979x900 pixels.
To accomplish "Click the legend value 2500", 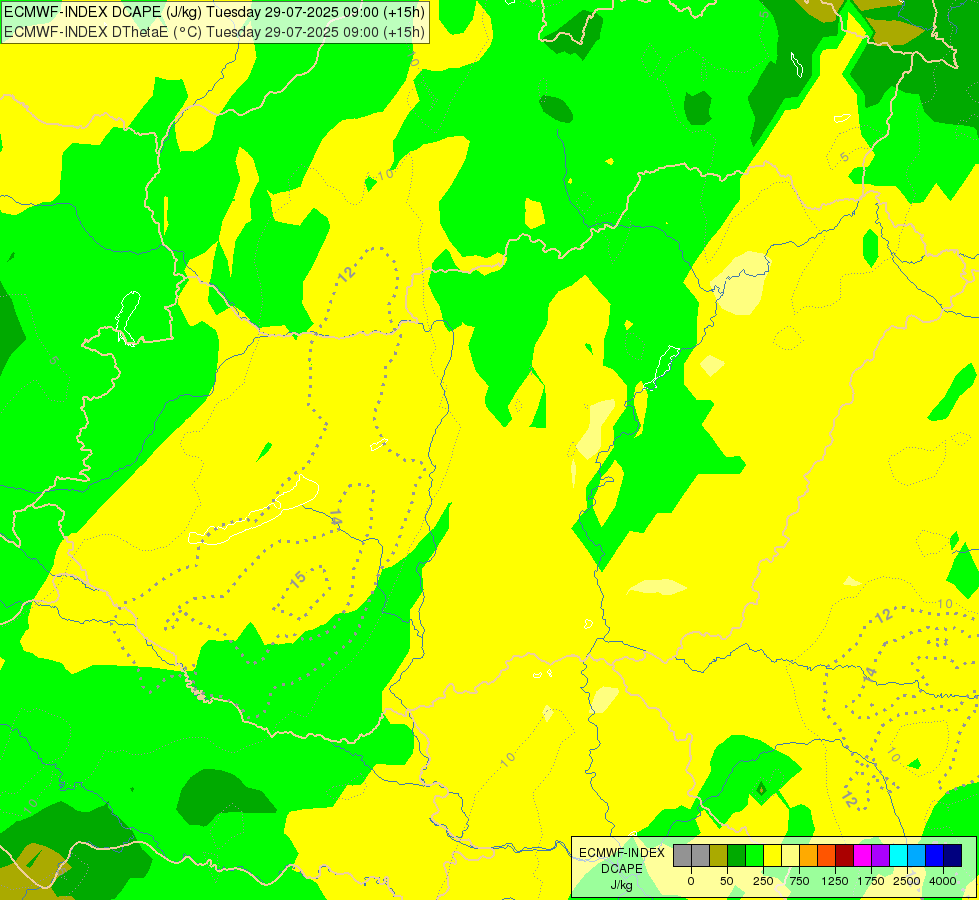I will point(907,881).
